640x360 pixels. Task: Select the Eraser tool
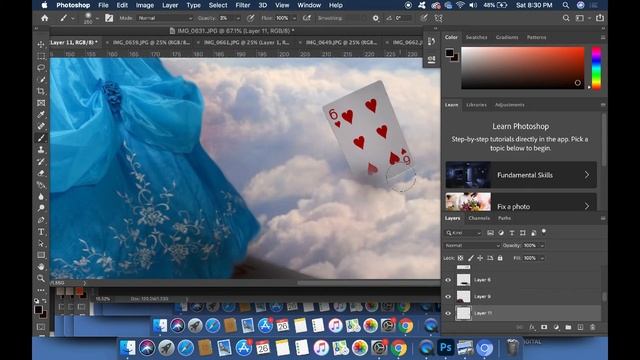[x=41, y=173]
